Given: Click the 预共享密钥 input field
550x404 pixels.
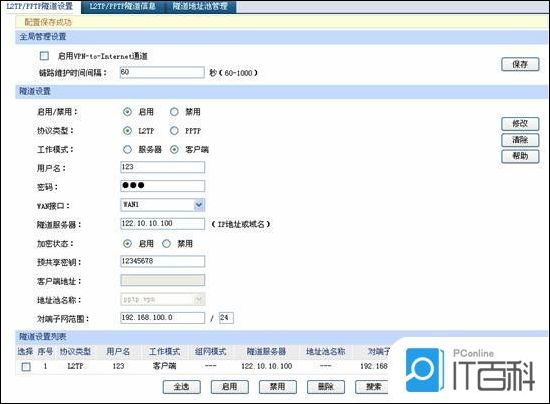Looking at the screenshot, I should (x=162, y=261).
